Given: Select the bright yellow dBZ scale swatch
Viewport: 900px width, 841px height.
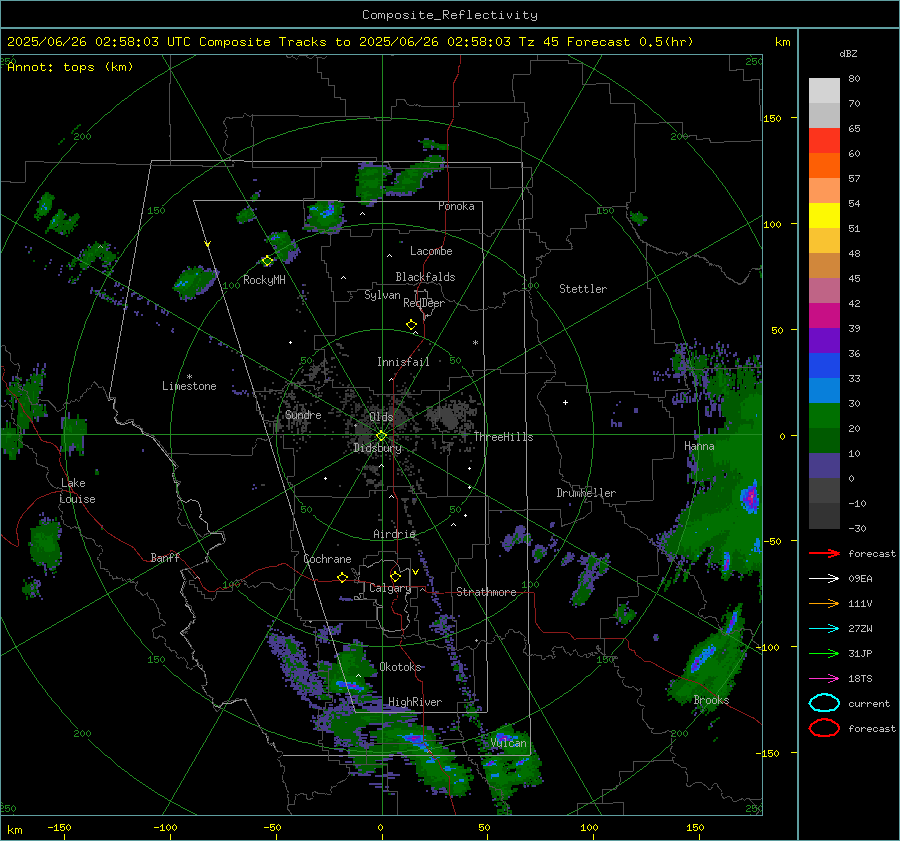Looking at the screenshot, I should pos(824,216).
